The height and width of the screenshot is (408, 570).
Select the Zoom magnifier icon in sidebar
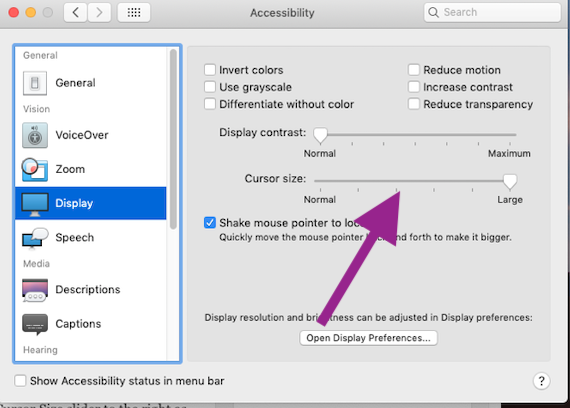(35, 169)
